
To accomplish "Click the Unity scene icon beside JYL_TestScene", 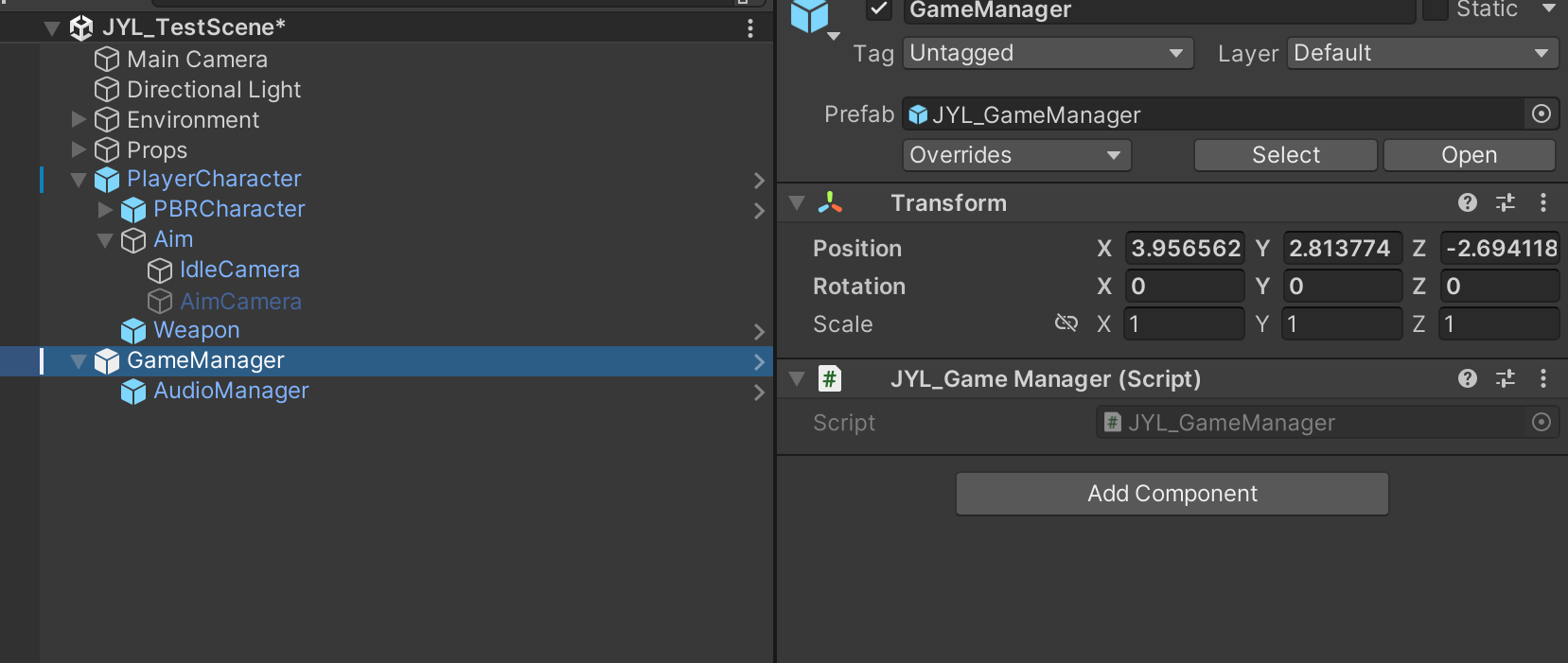I will pyautogui.click(x=81, y=28).
